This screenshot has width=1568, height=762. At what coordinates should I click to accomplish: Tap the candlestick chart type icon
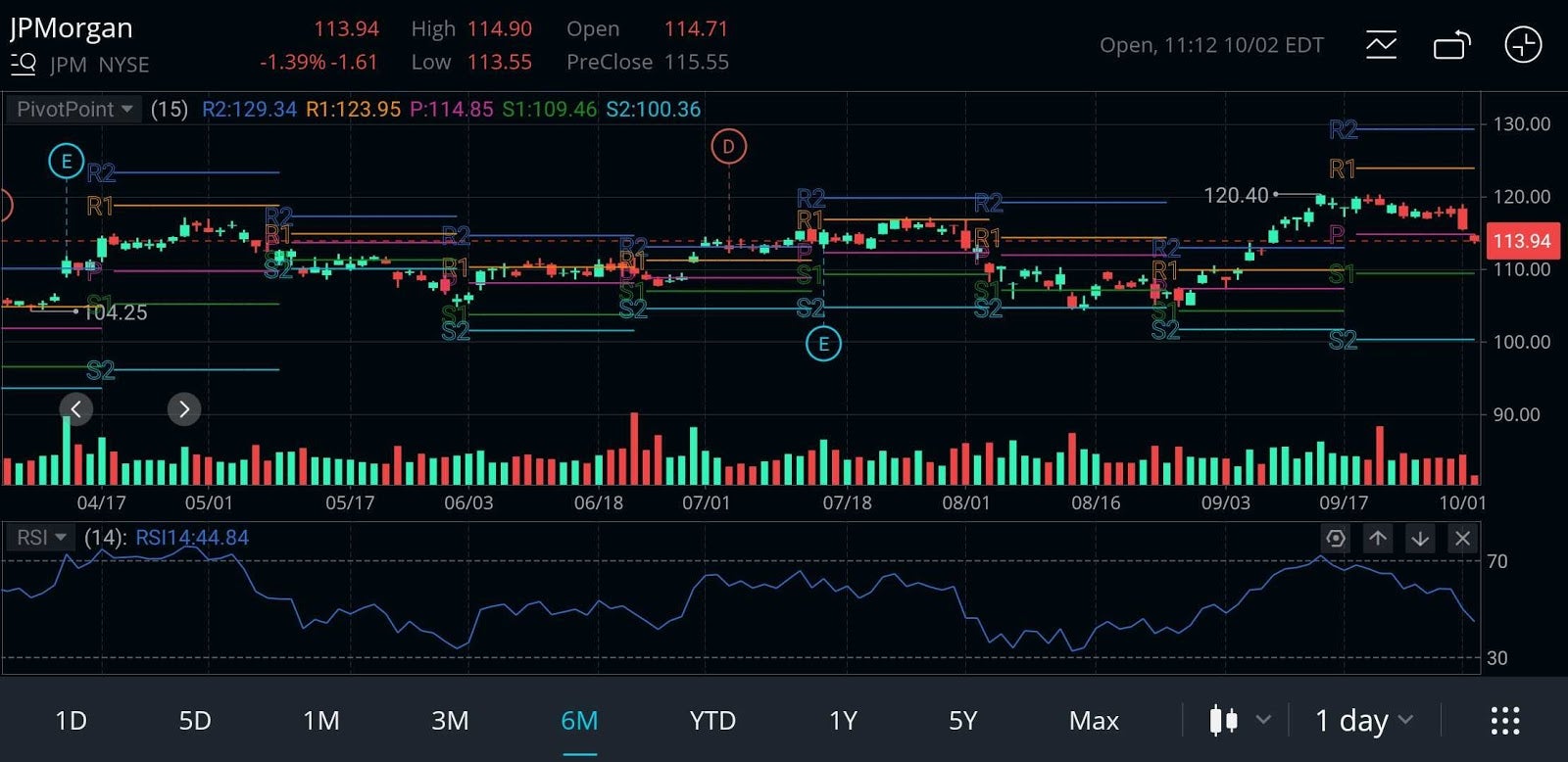(x=1223, y=721)
